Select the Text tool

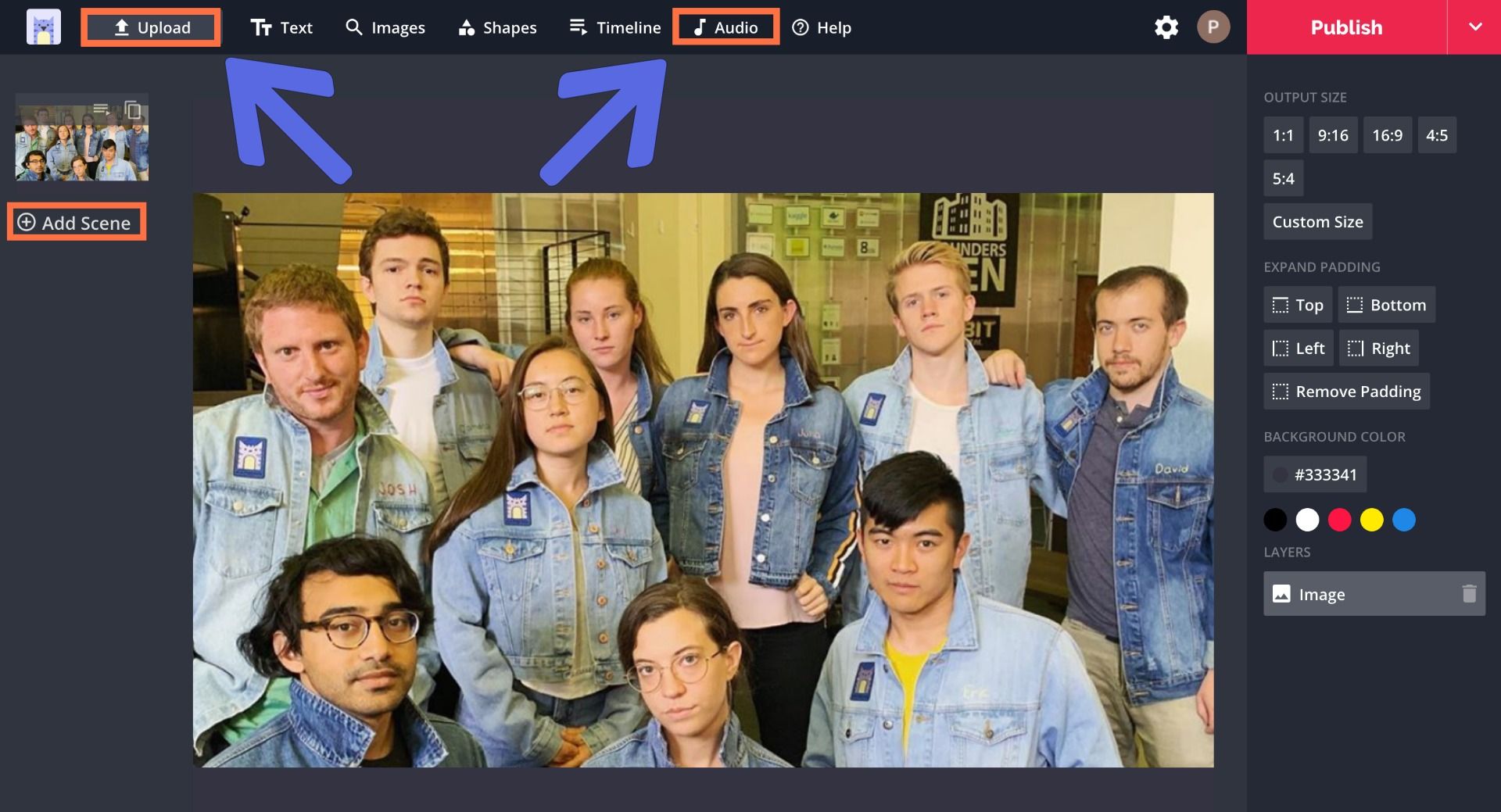(x=281, y=27)
